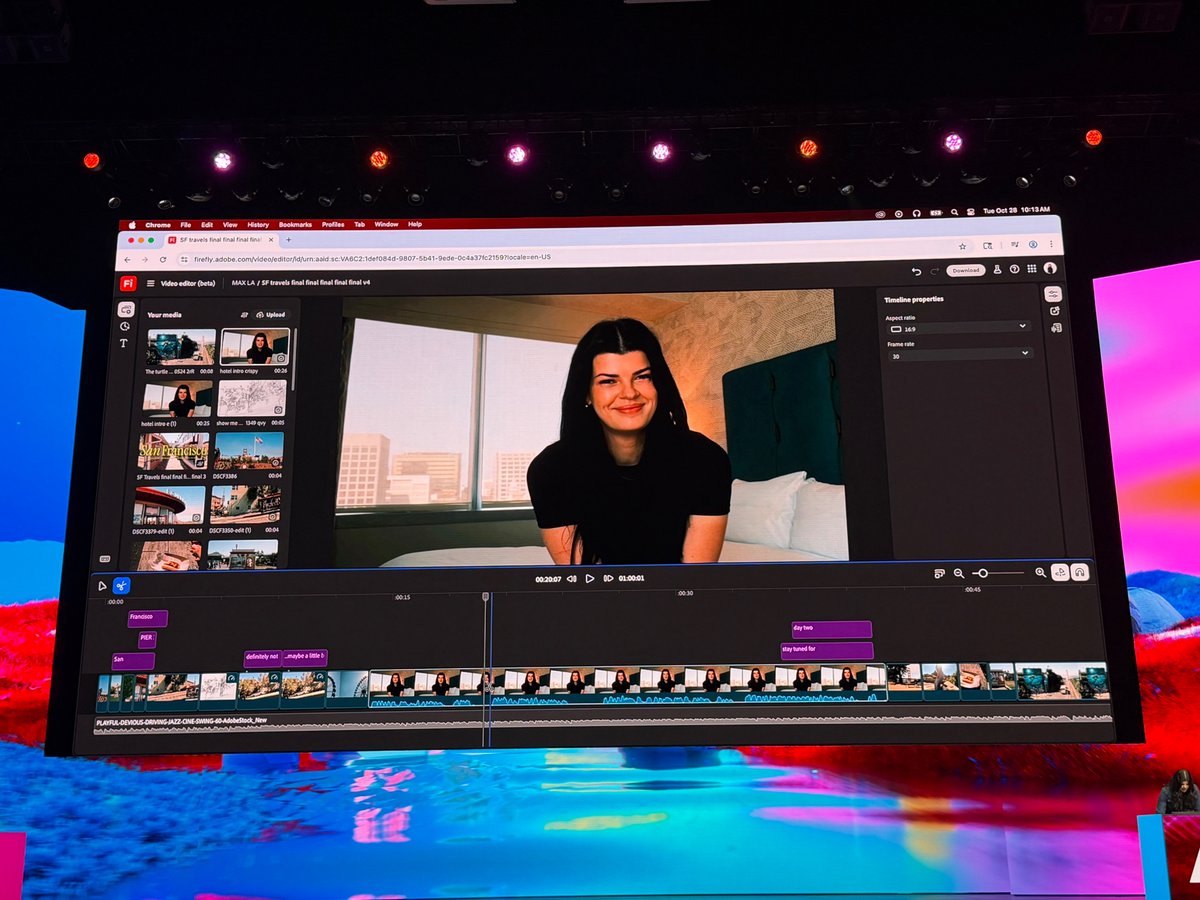The height and width of the screenshot is (900, 1200).
Task: Bookmark page with the star icon
Action: tap(963, 246)
